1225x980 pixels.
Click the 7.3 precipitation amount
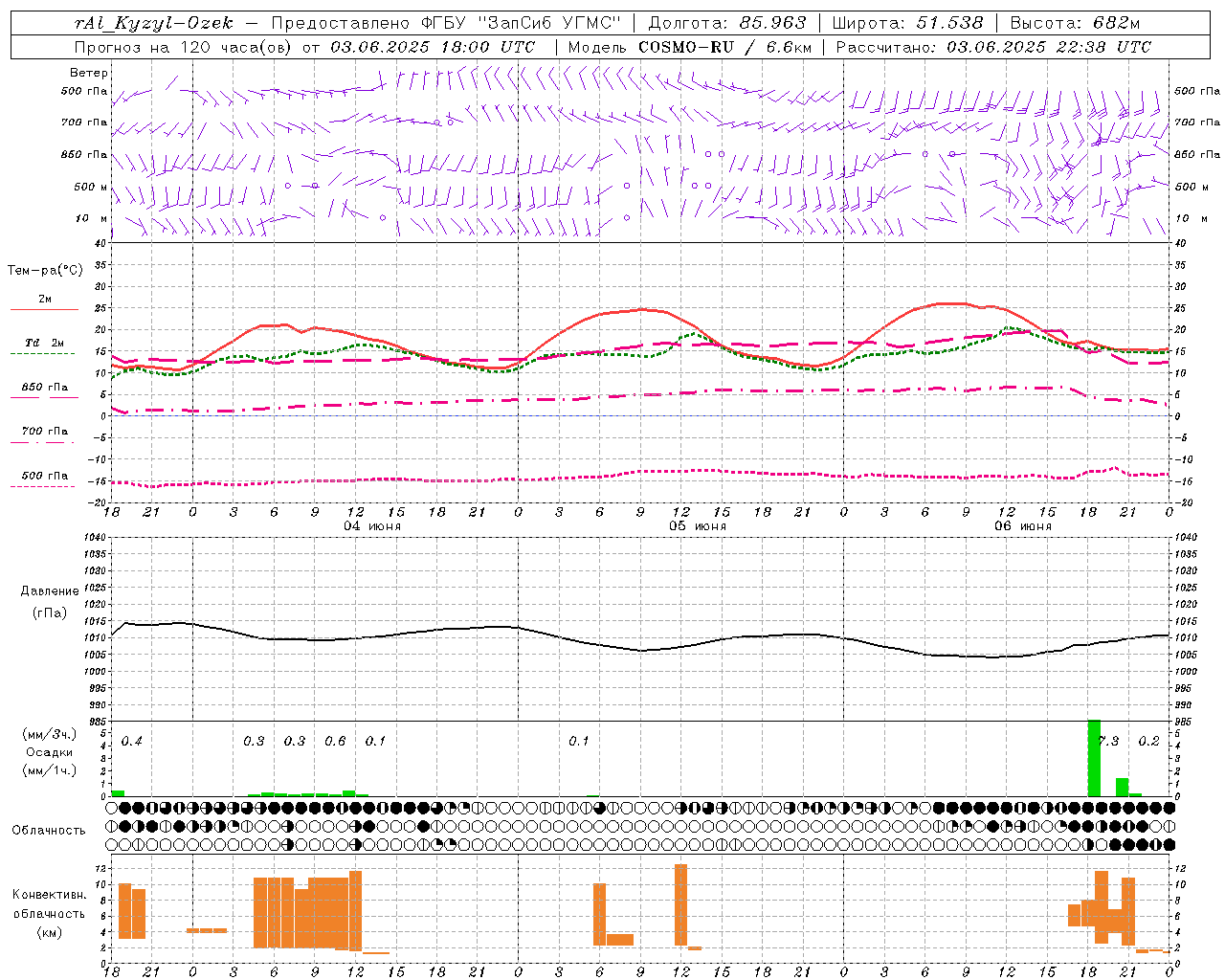tap(1108, 741)
